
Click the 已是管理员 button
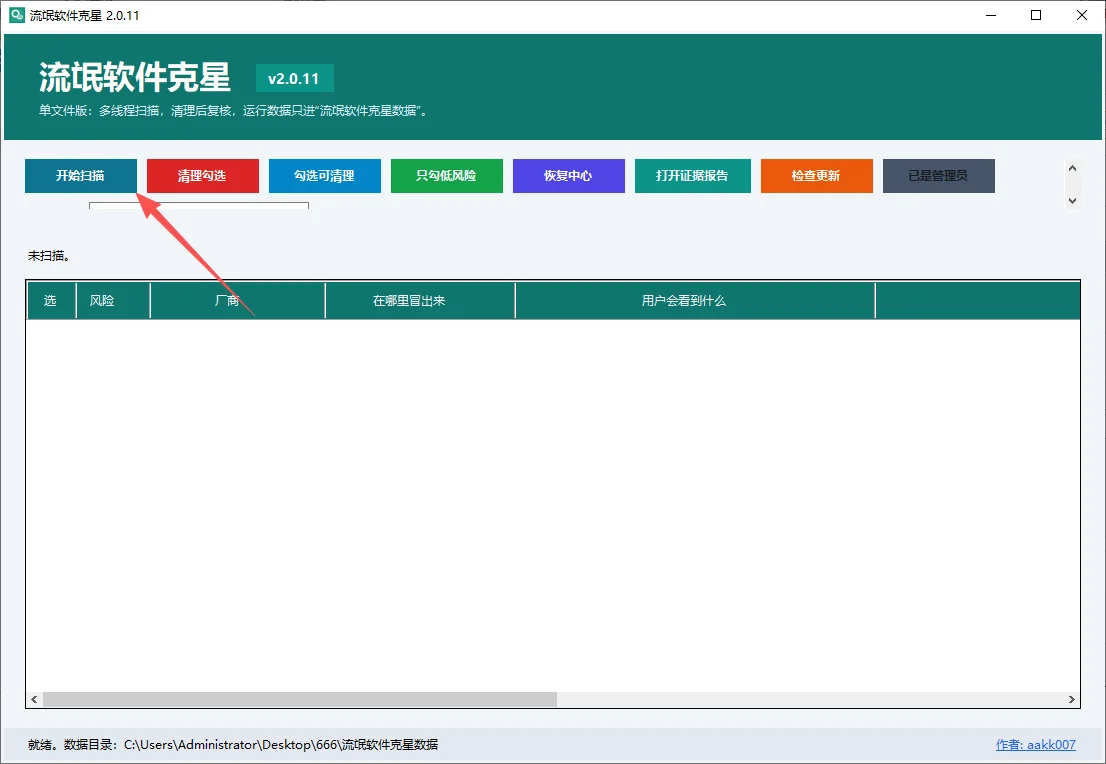939,176
